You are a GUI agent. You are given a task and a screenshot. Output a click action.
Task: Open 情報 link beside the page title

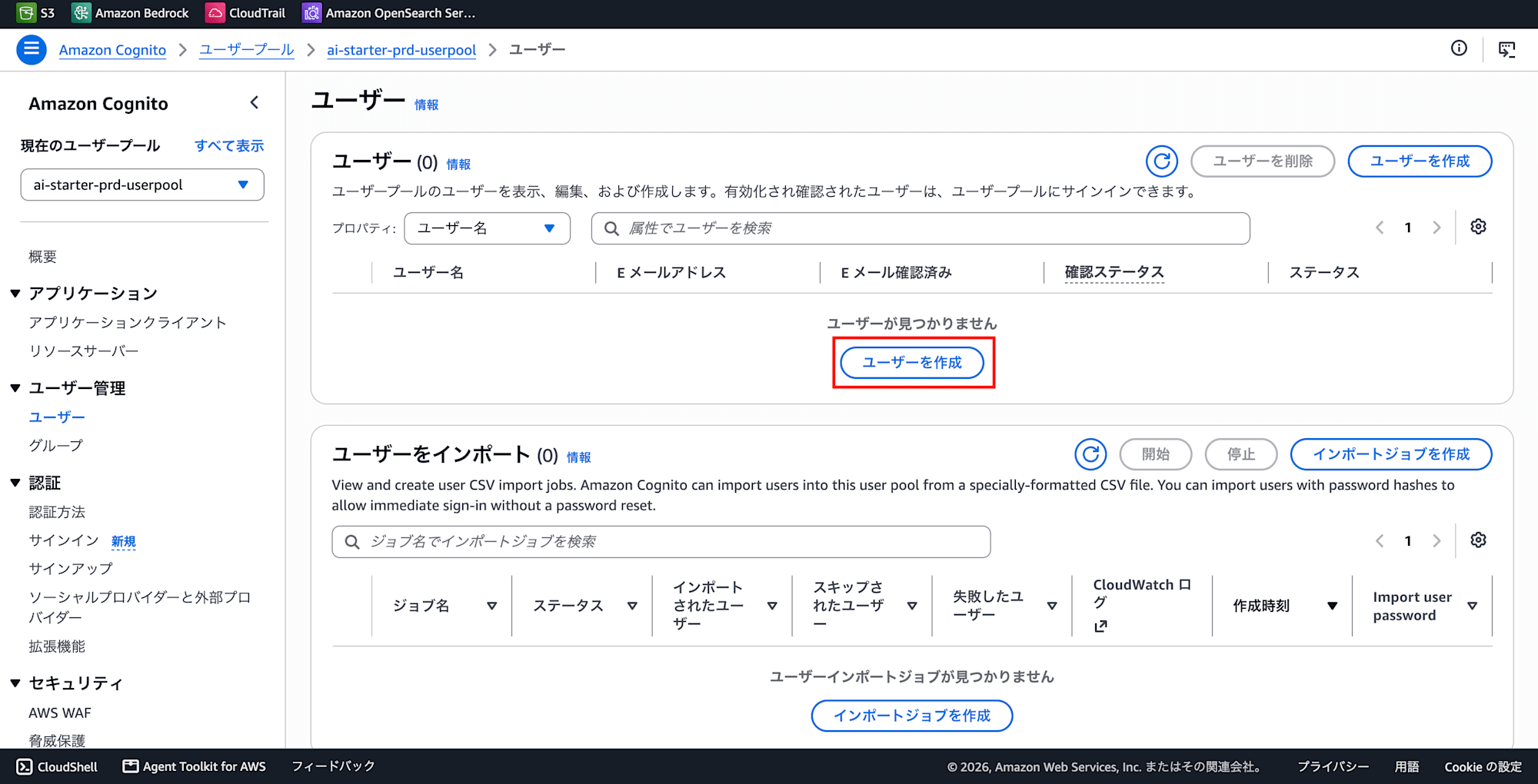(x=427, y=105)
